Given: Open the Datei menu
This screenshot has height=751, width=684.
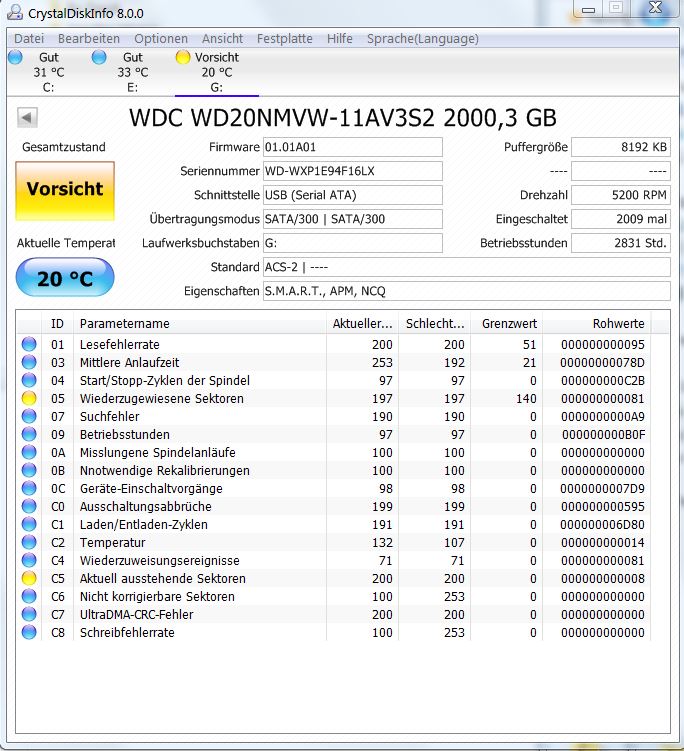Looking at the screenshot, I should pos(29,38).
